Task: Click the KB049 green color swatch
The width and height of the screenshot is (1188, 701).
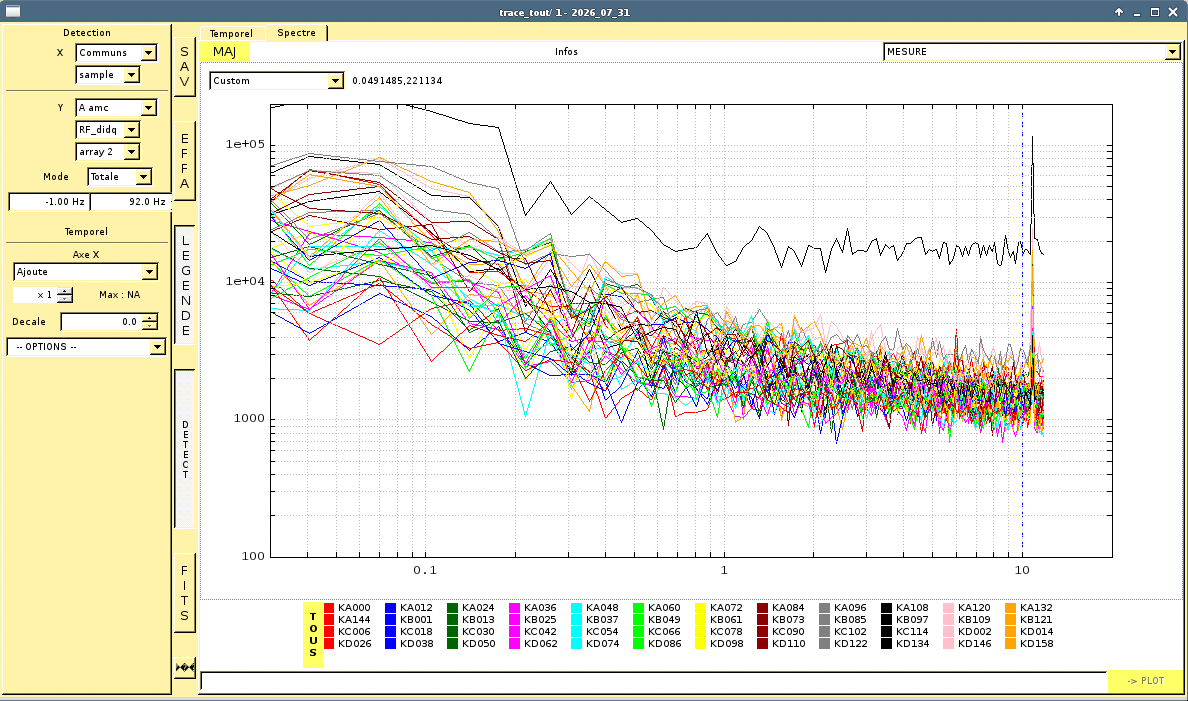Action: [638, 619]
